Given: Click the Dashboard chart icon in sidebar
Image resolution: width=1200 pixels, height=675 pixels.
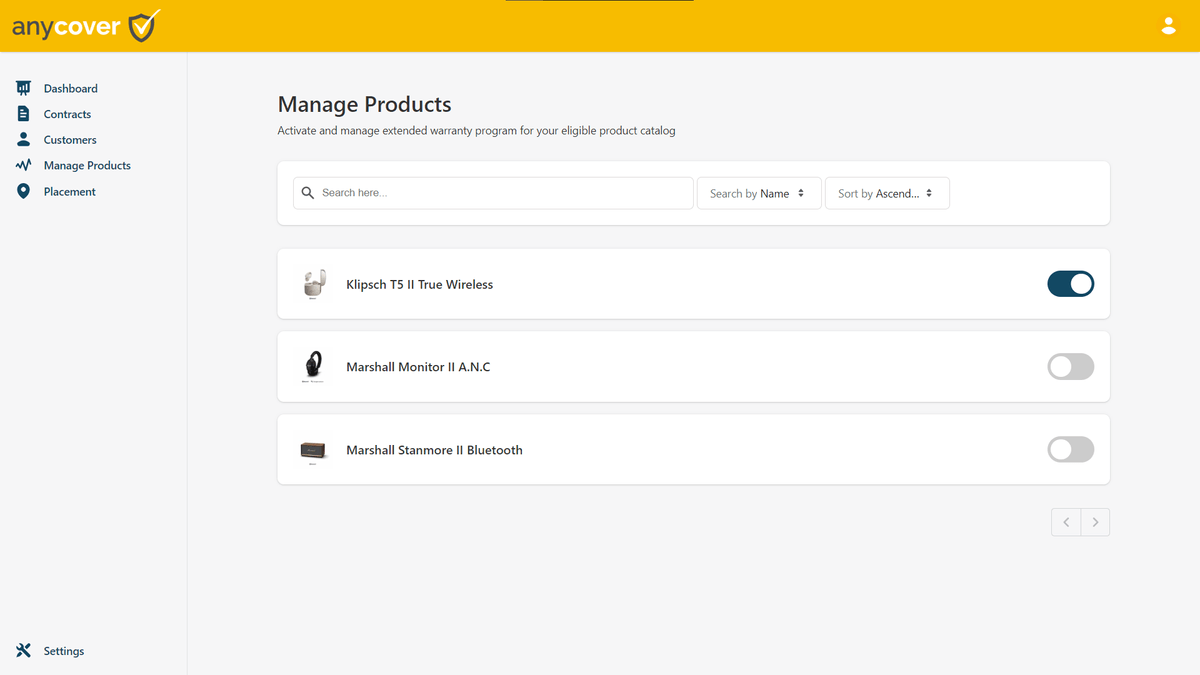Looking at the screenshot, I should (24, 88).
